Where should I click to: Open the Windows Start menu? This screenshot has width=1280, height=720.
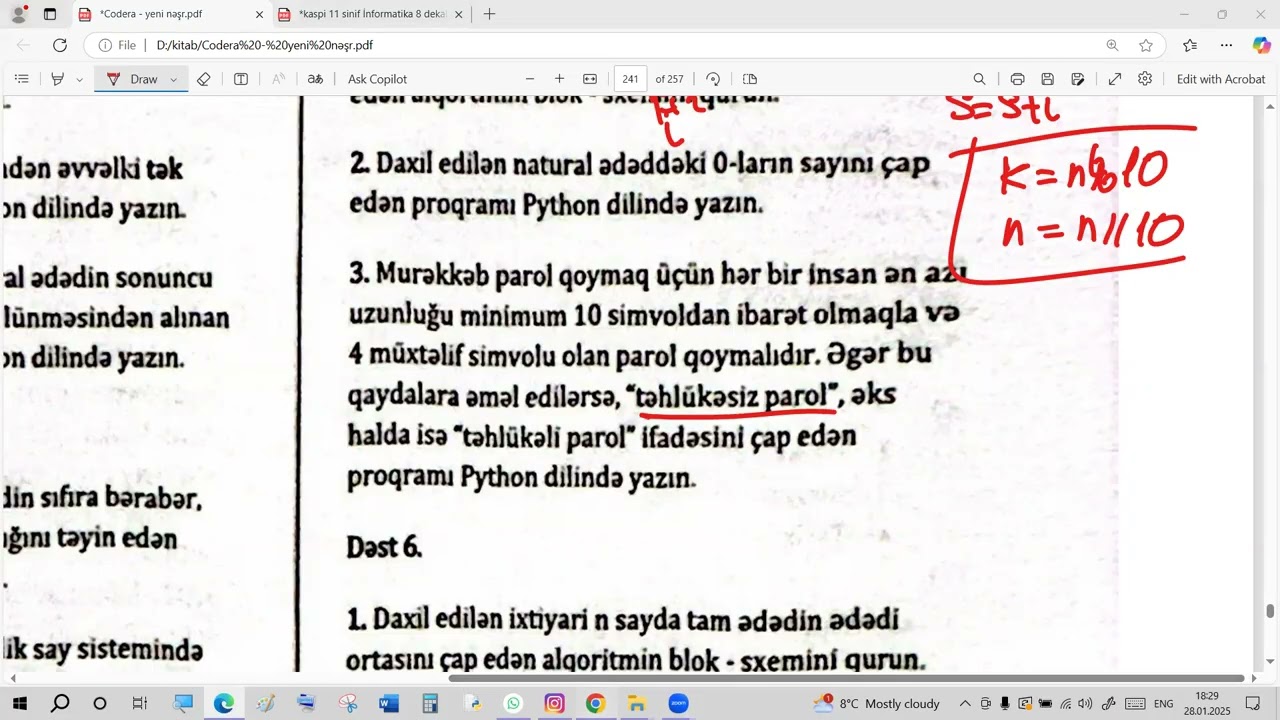pos(19,703)
